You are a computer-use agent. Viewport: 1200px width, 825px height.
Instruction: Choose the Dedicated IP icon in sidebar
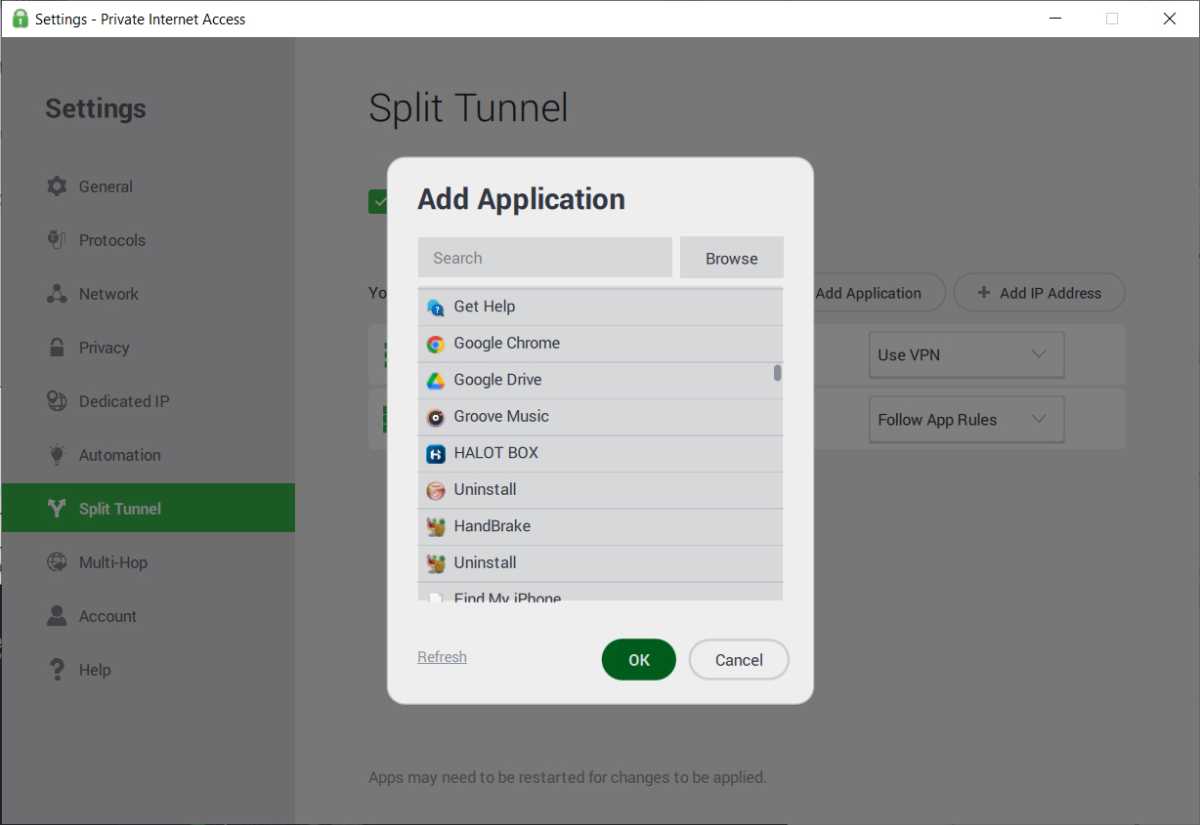pos(57,401)
